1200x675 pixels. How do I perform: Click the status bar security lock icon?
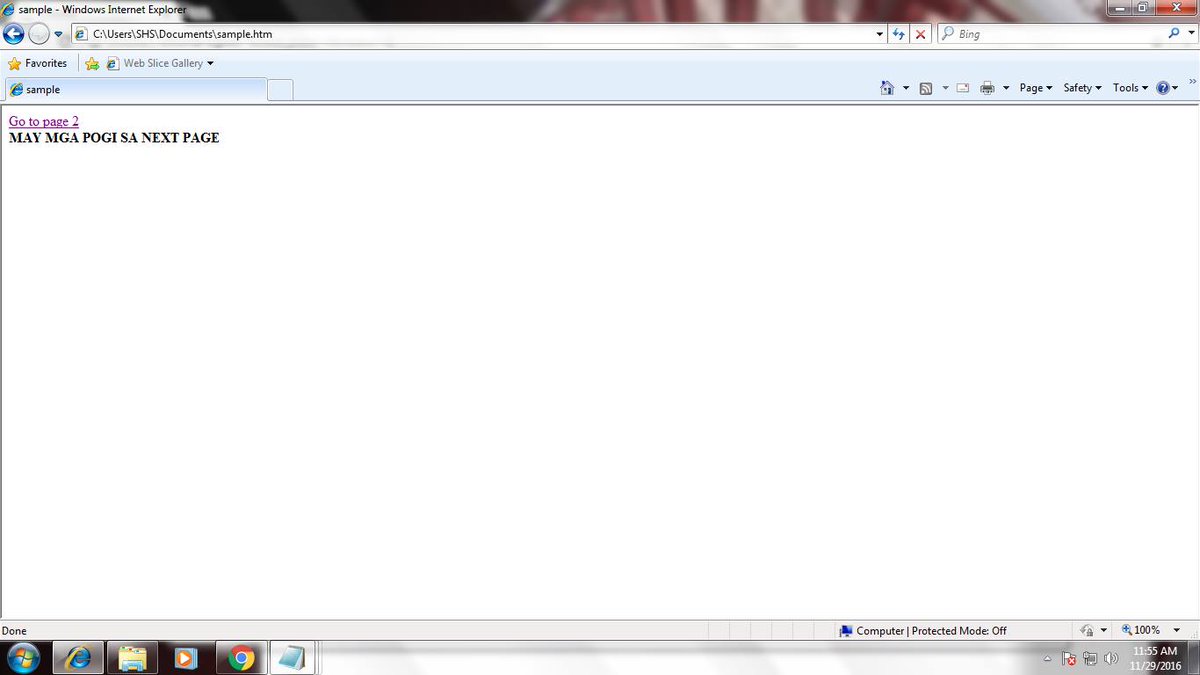[x=1088, y=630]
